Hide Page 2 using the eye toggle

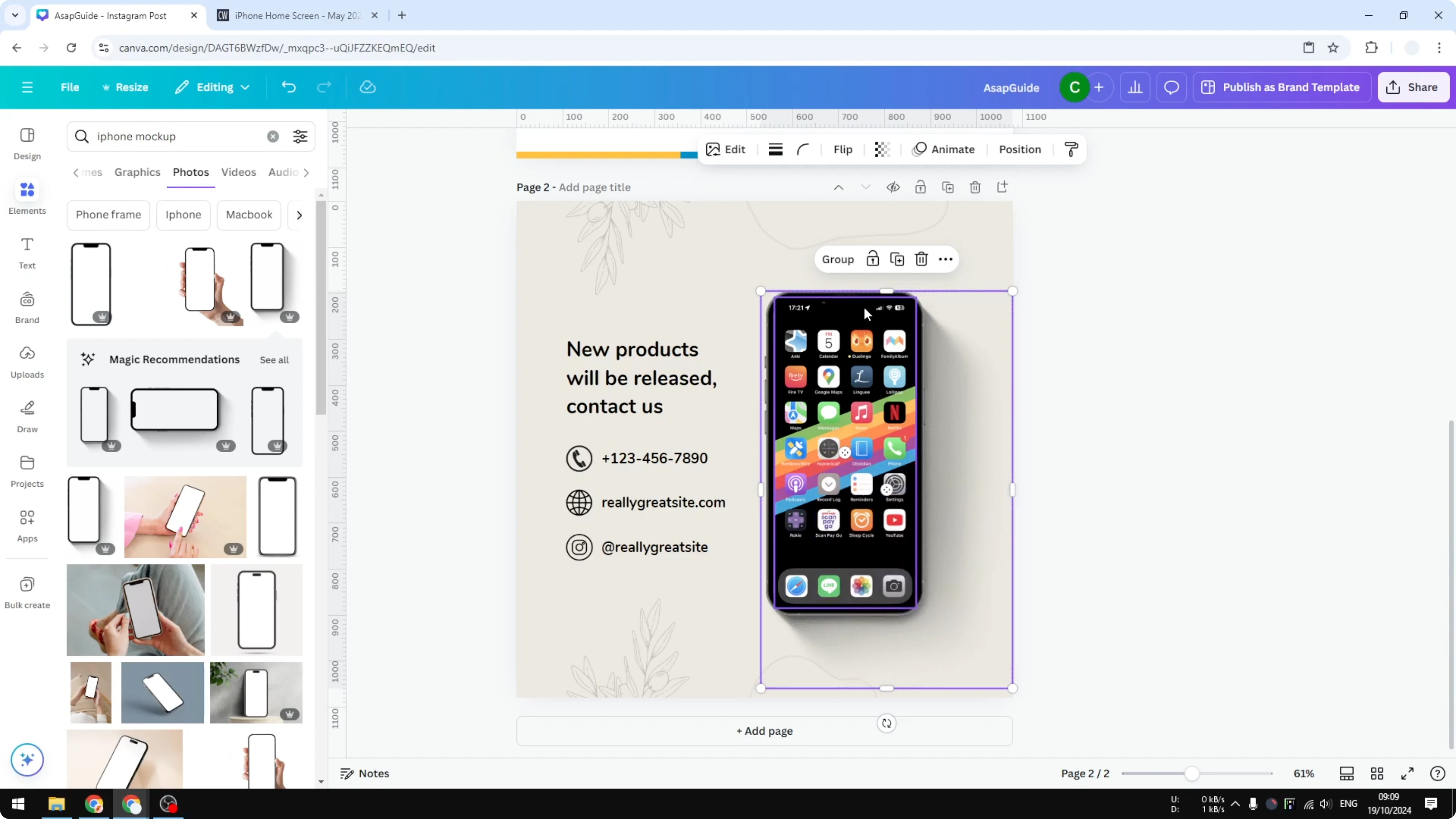(893, 187)
